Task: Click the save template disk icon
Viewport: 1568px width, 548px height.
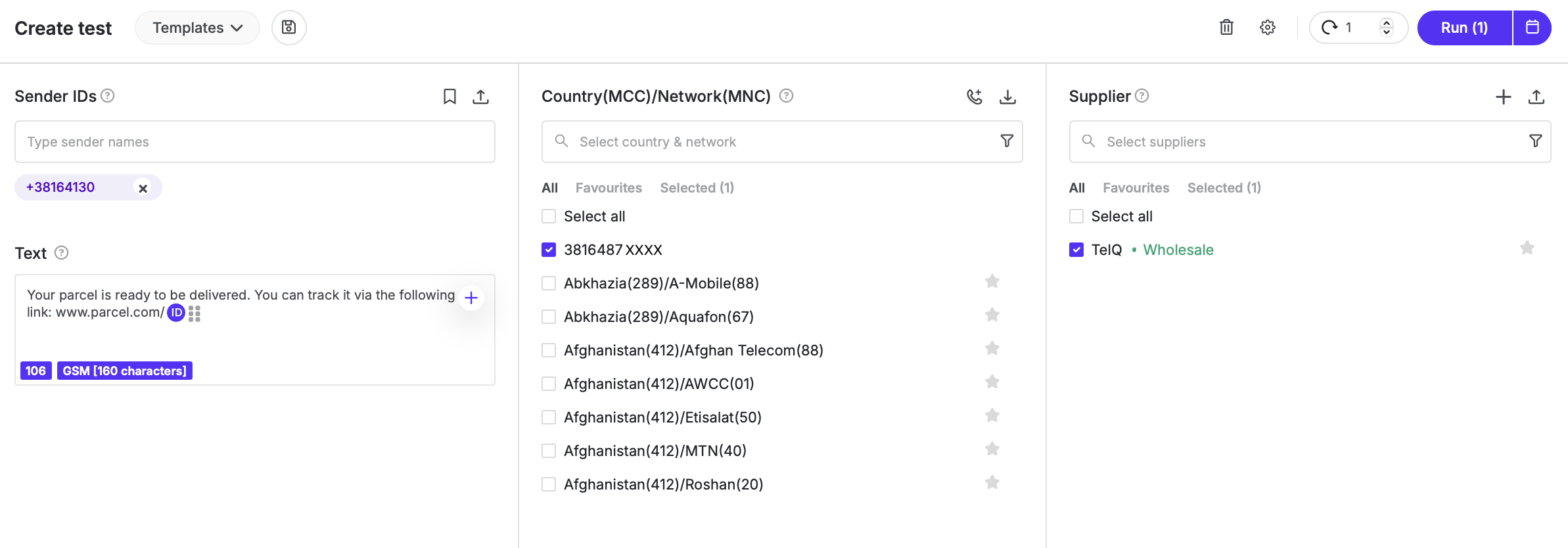Action: [288, 27]
